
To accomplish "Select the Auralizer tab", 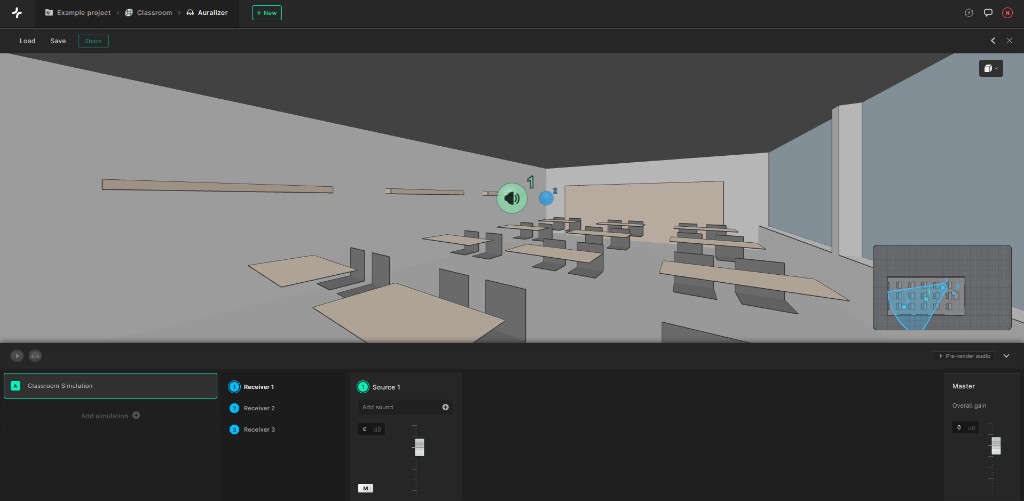I will (x=207, y=12).
